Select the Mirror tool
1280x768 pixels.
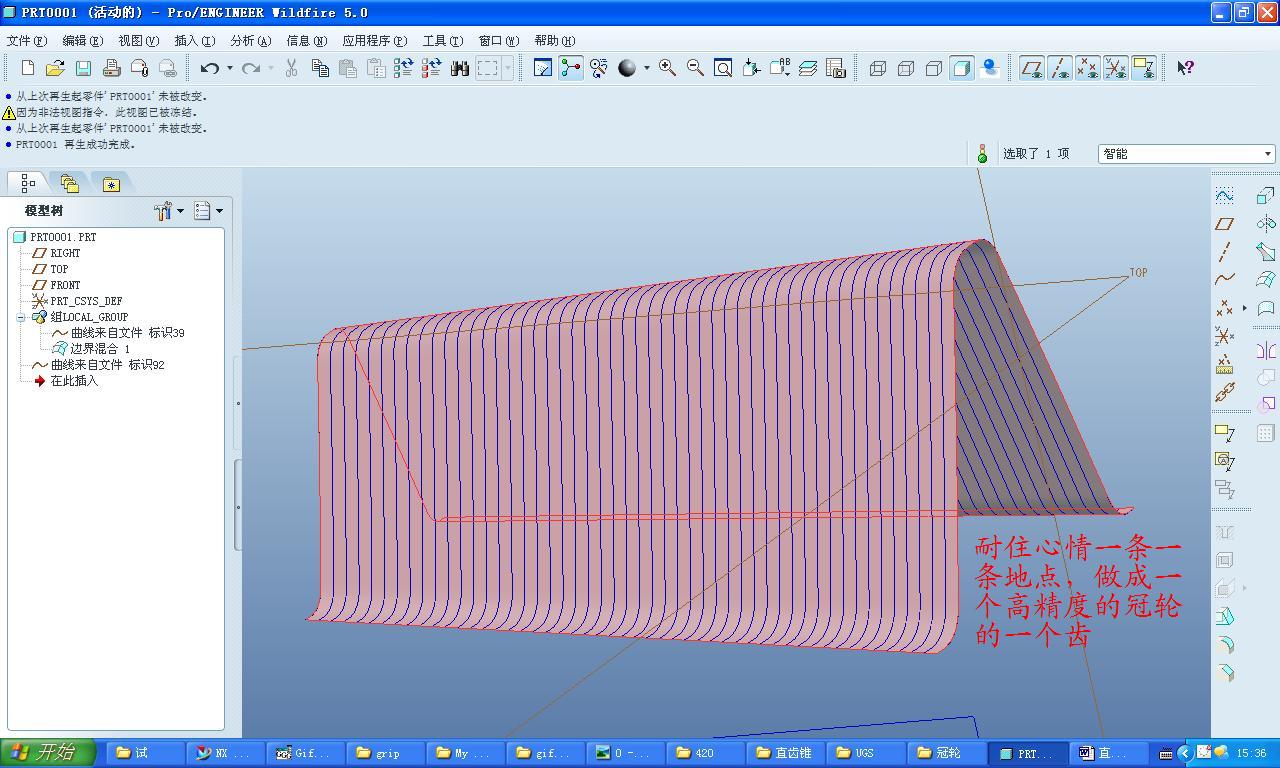pos(1265,350)
